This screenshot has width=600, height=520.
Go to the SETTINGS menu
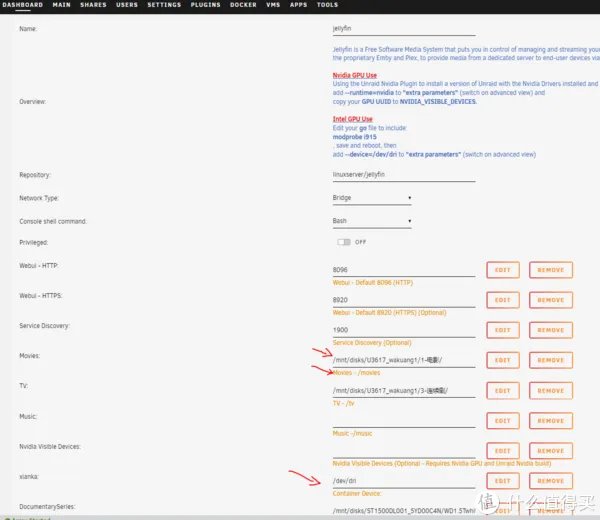[x=164, y=5]
